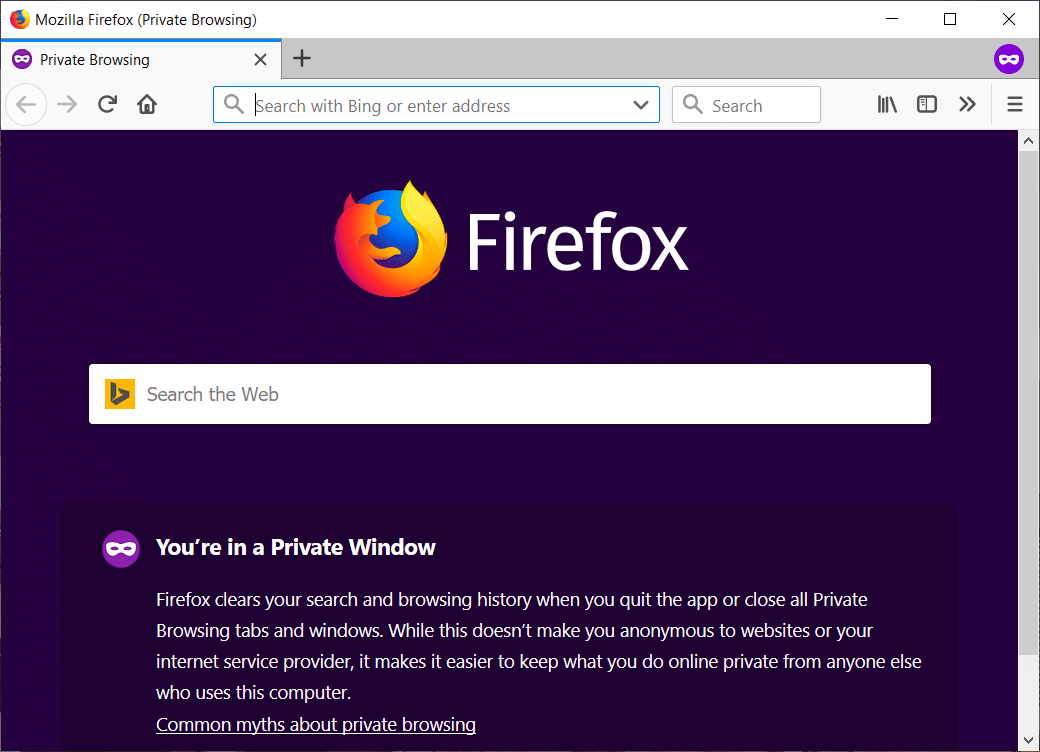Focus the Search the Web field
This screenshot has width=1040, height=752.
530,394
